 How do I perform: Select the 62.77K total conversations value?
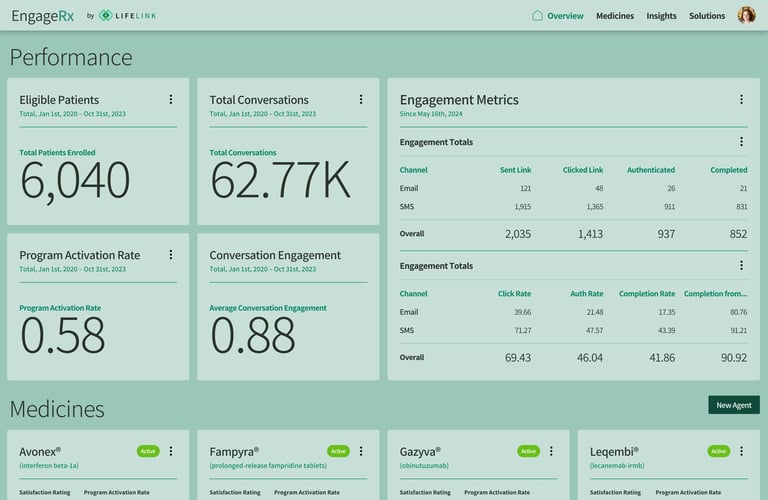[x=280, y=180]
